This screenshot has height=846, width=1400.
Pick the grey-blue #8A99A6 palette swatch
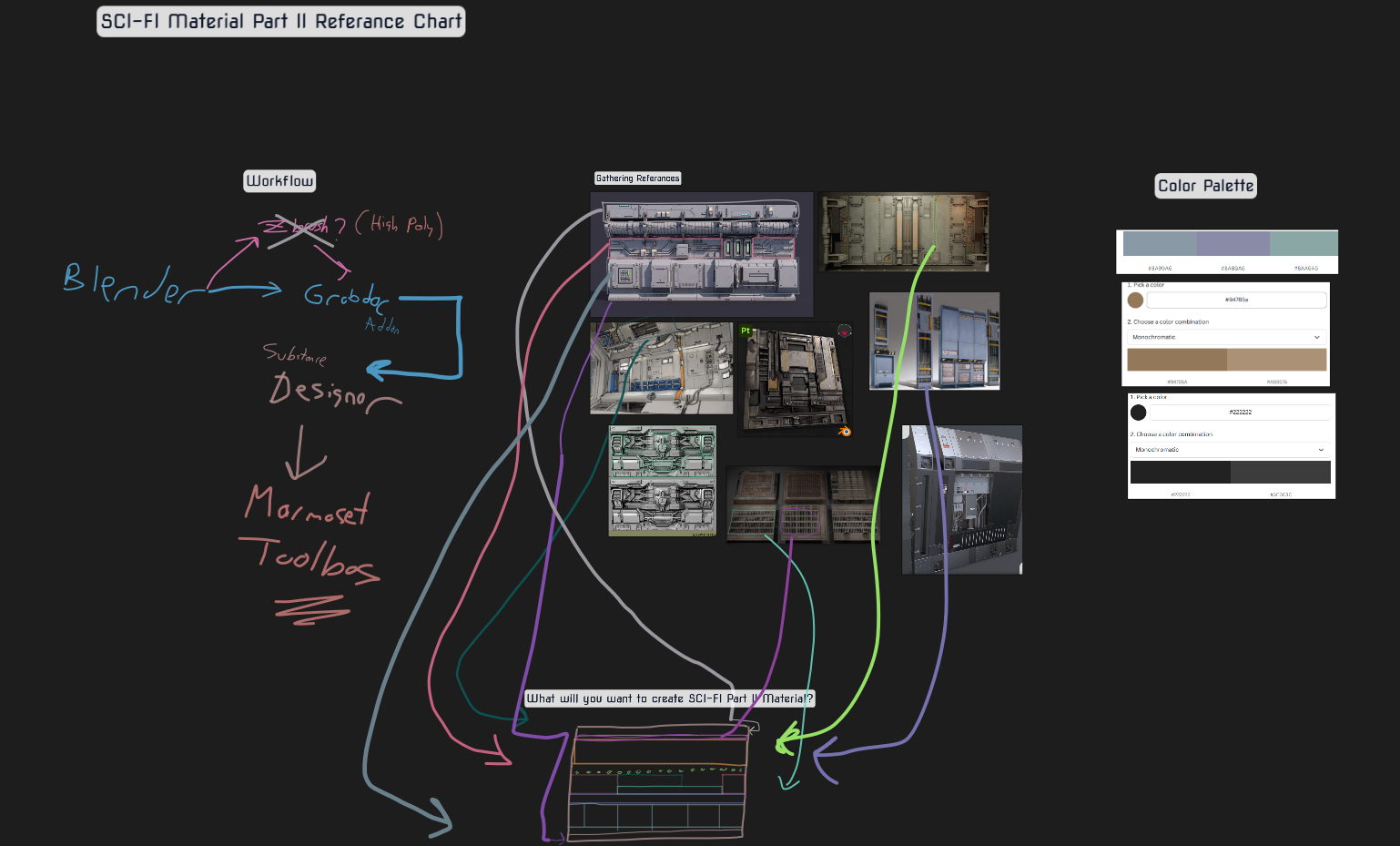[x=1160, y=244]
